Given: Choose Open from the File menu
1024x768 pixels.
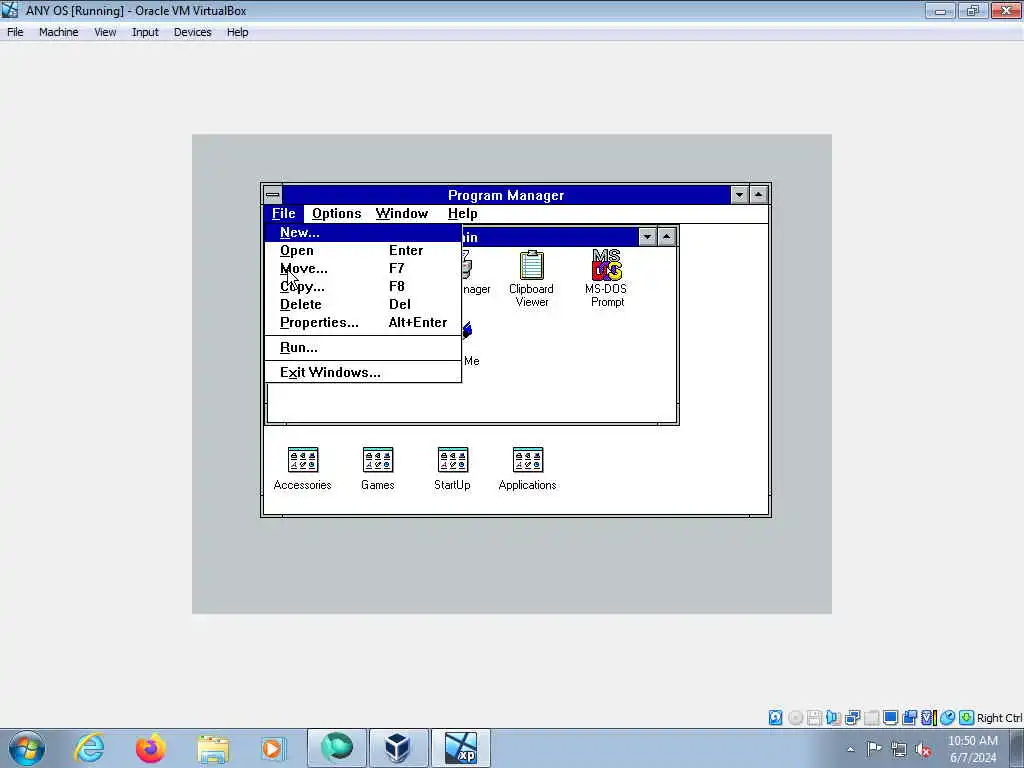Looking at the screenshot, I should click(363, 251).
